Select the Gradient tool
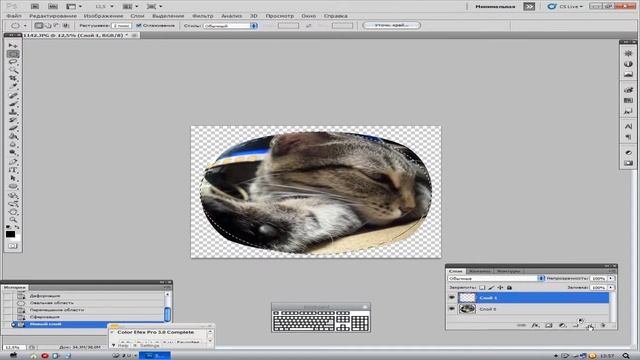The height and width of the screenshot is (360, 640). [x=13, y=136]
